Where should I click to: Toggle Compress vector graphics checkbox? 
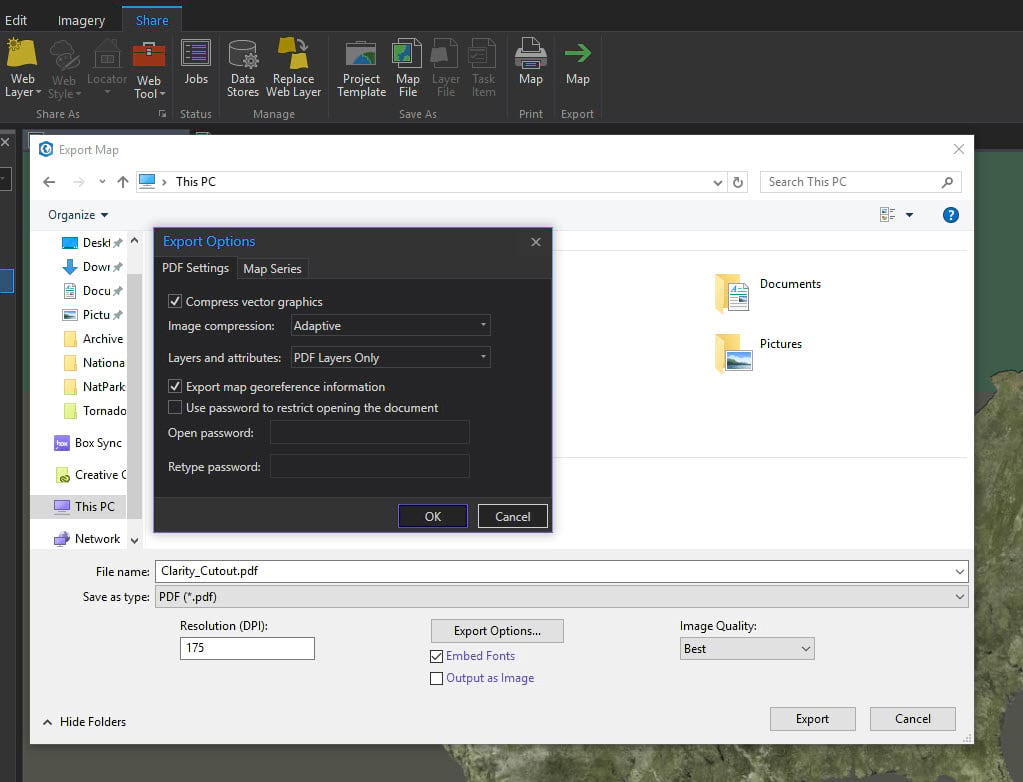pyautogui.click(x=175, y=301)
